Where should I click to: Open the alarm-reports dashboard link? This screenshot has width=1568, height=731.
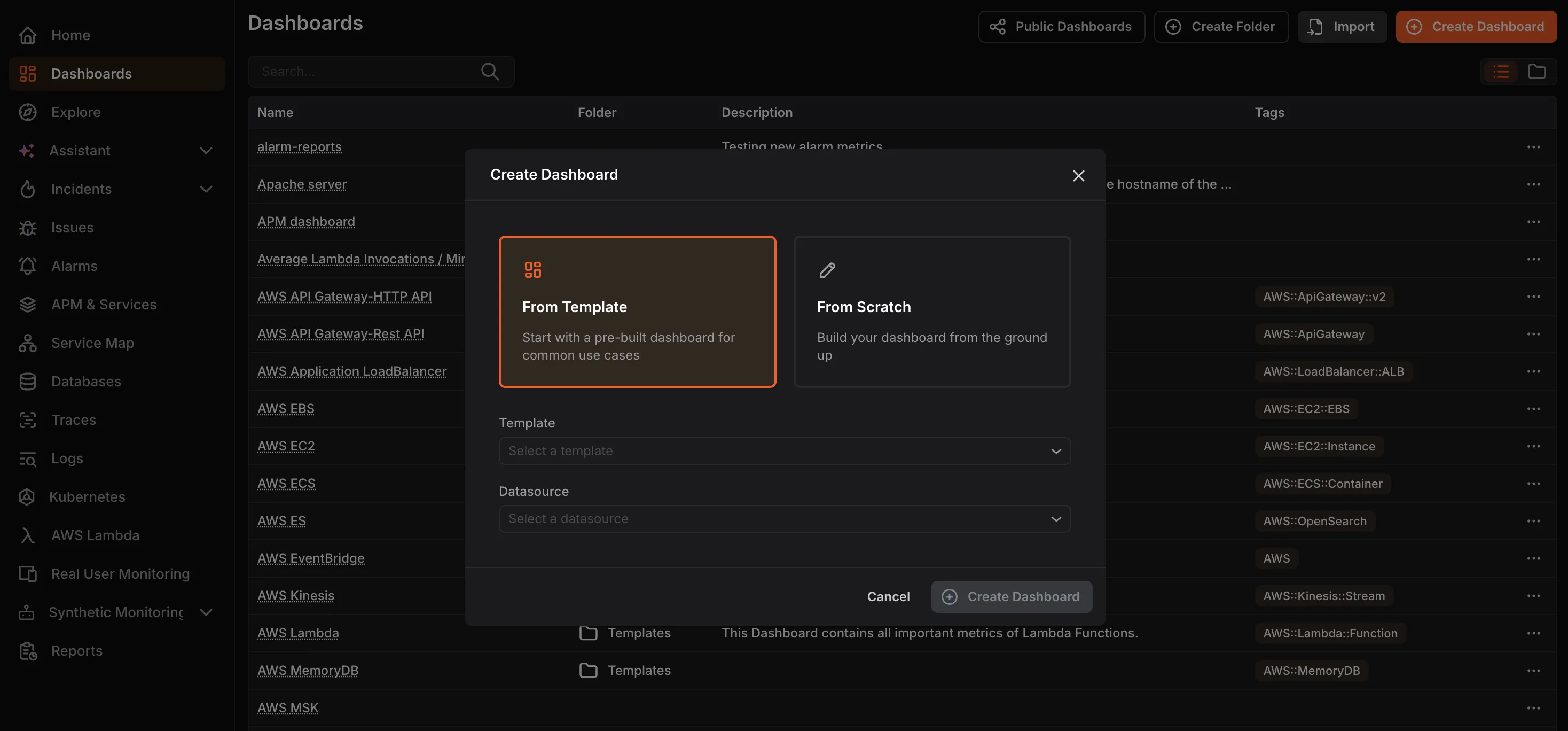(x=300, y=147)
